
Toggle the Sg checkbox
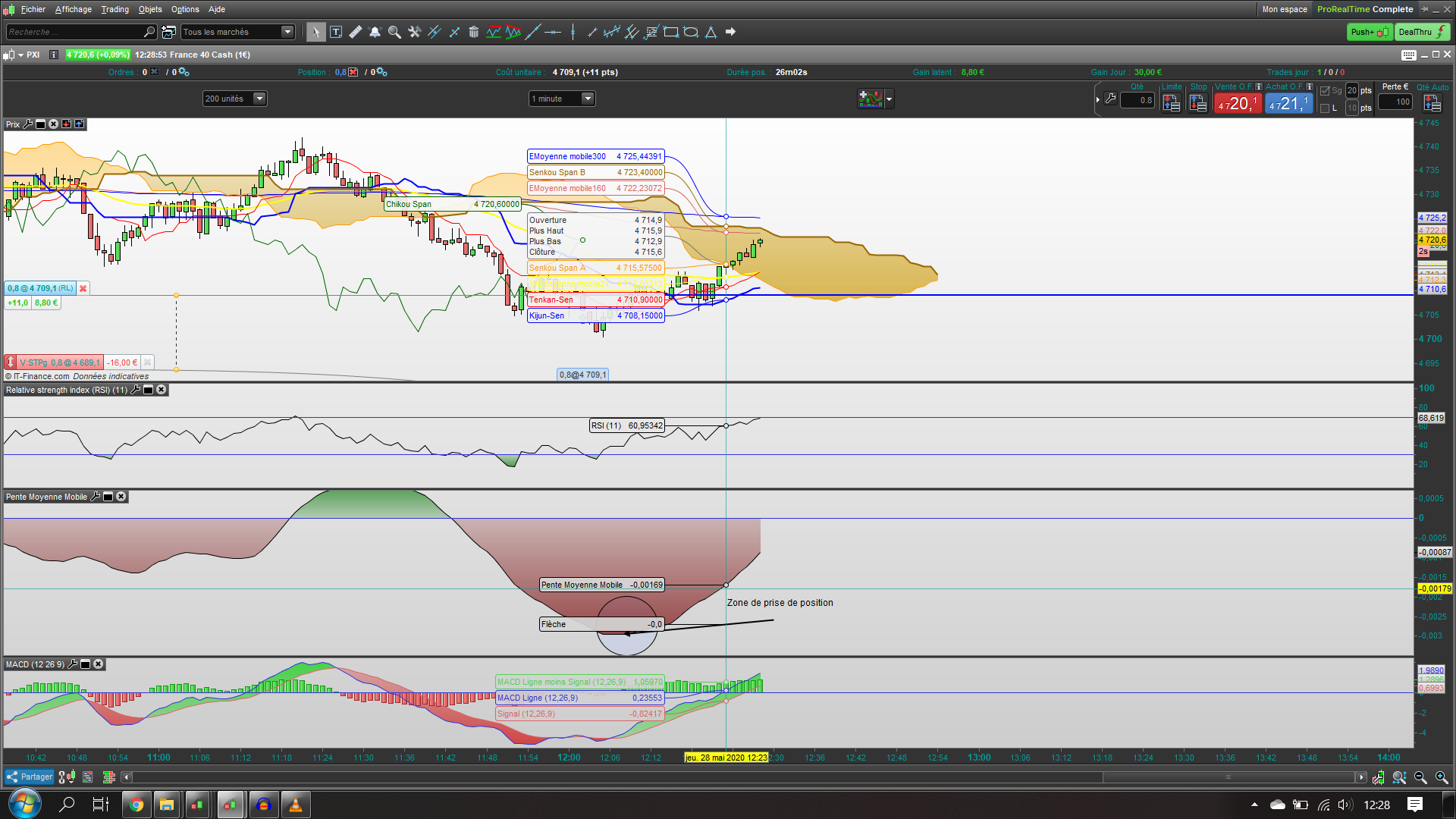click(x=1325, y=91)
